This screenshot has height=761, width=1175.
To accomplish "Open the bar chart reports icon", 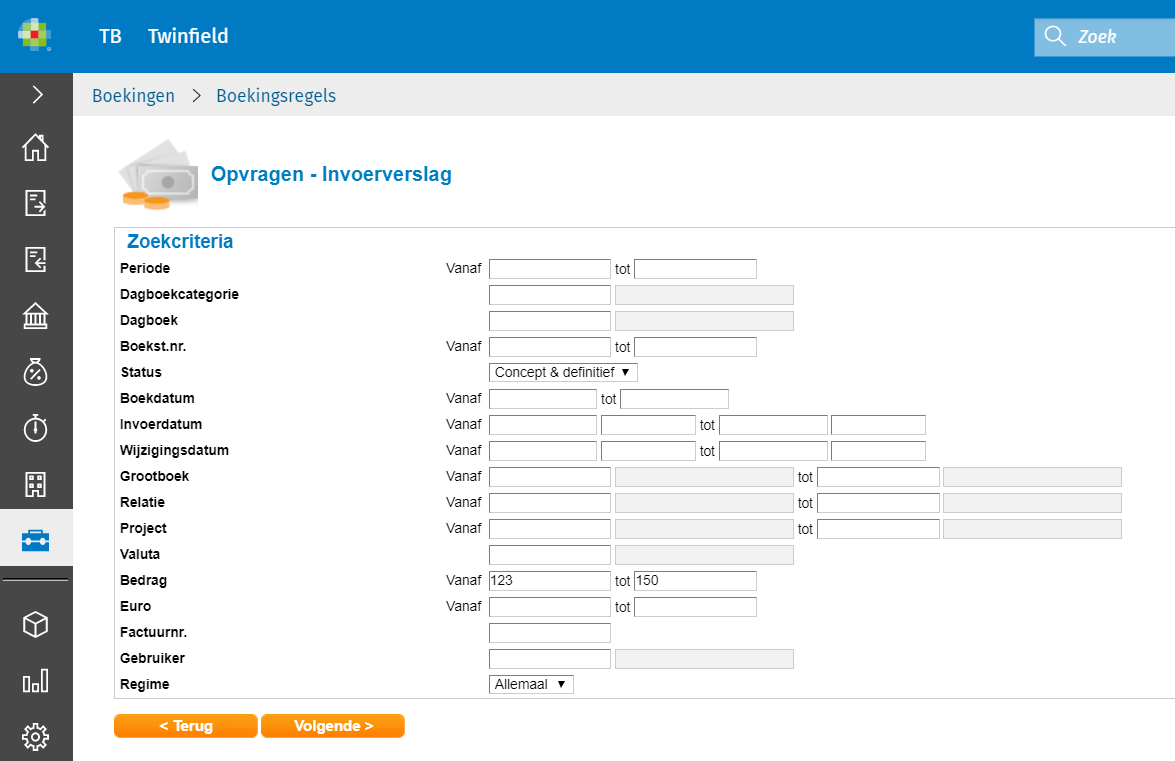I will click(x=36, y=682).
